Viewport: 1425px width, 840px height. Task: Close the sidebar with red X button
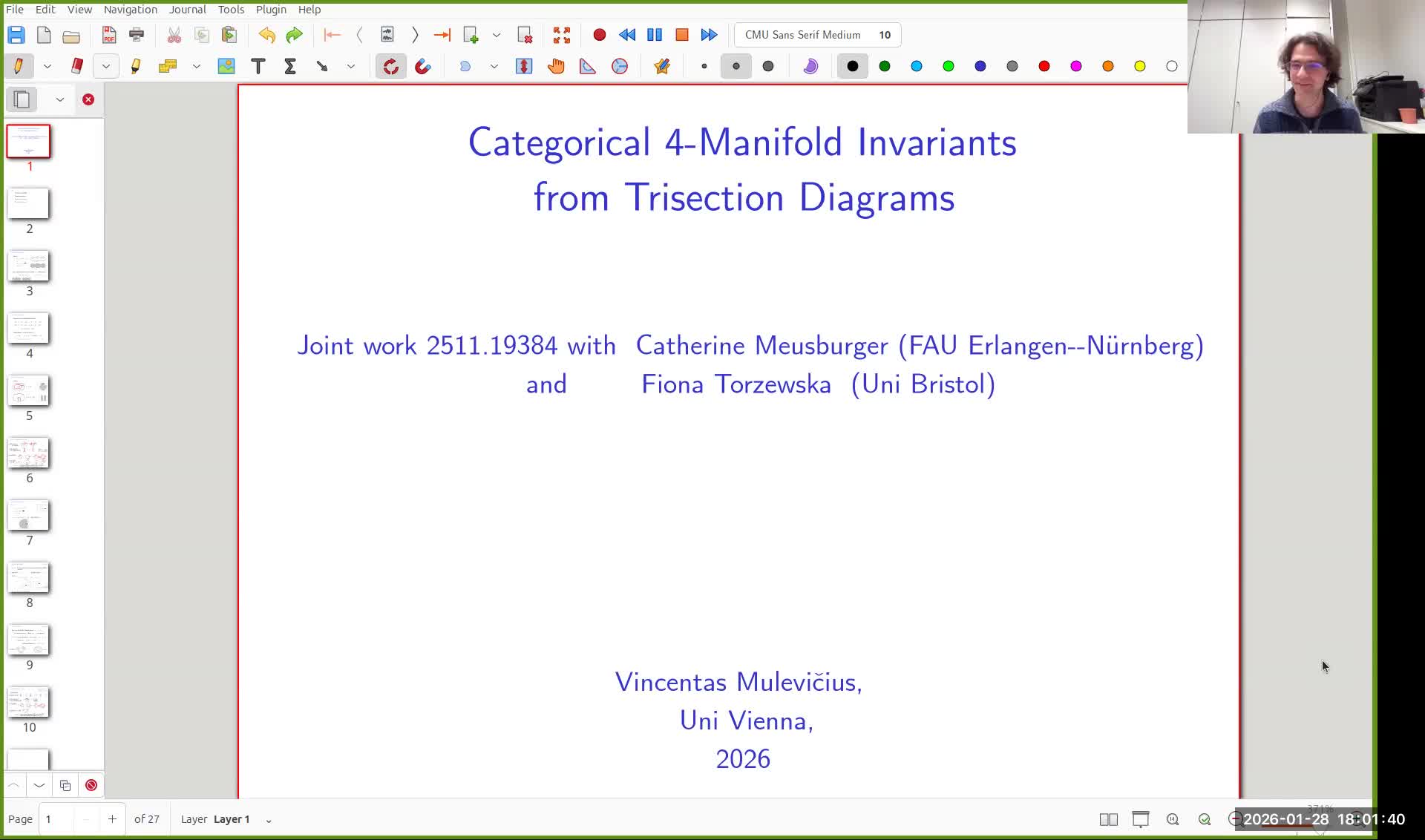[88, 99]
